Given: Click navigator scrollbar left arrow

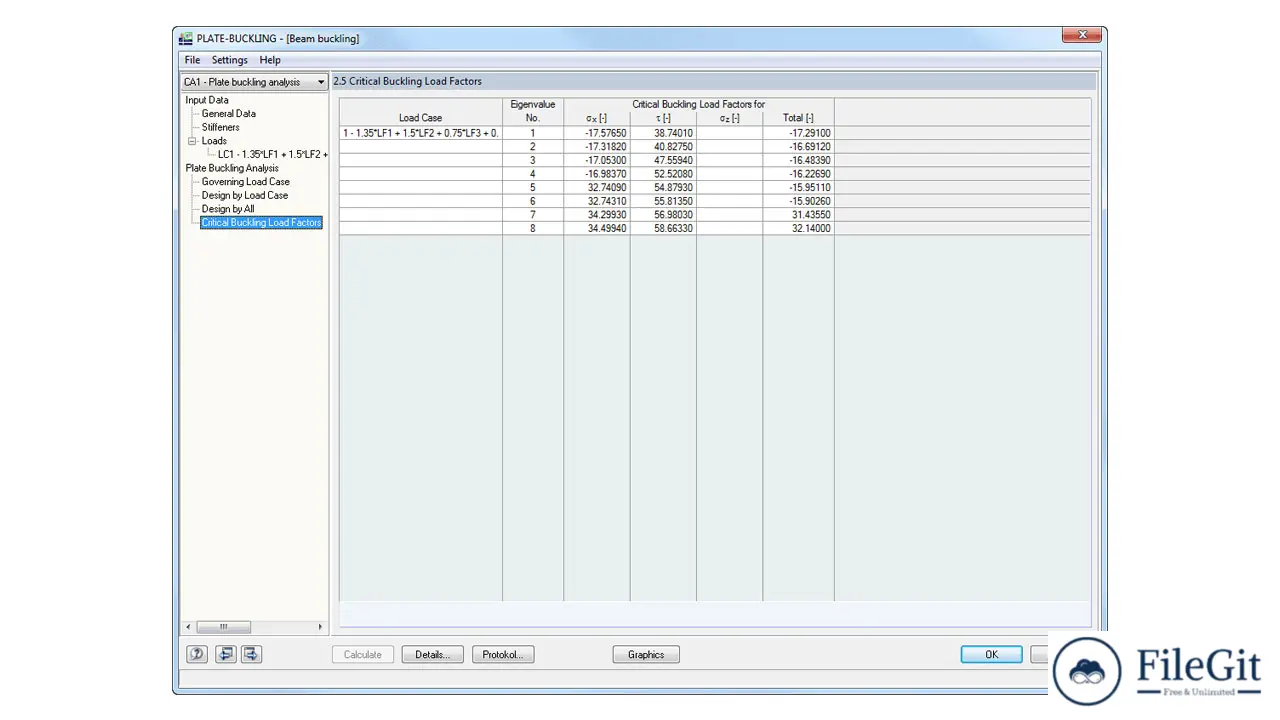Looking at the screenshot, I should [x=189, y=627].
